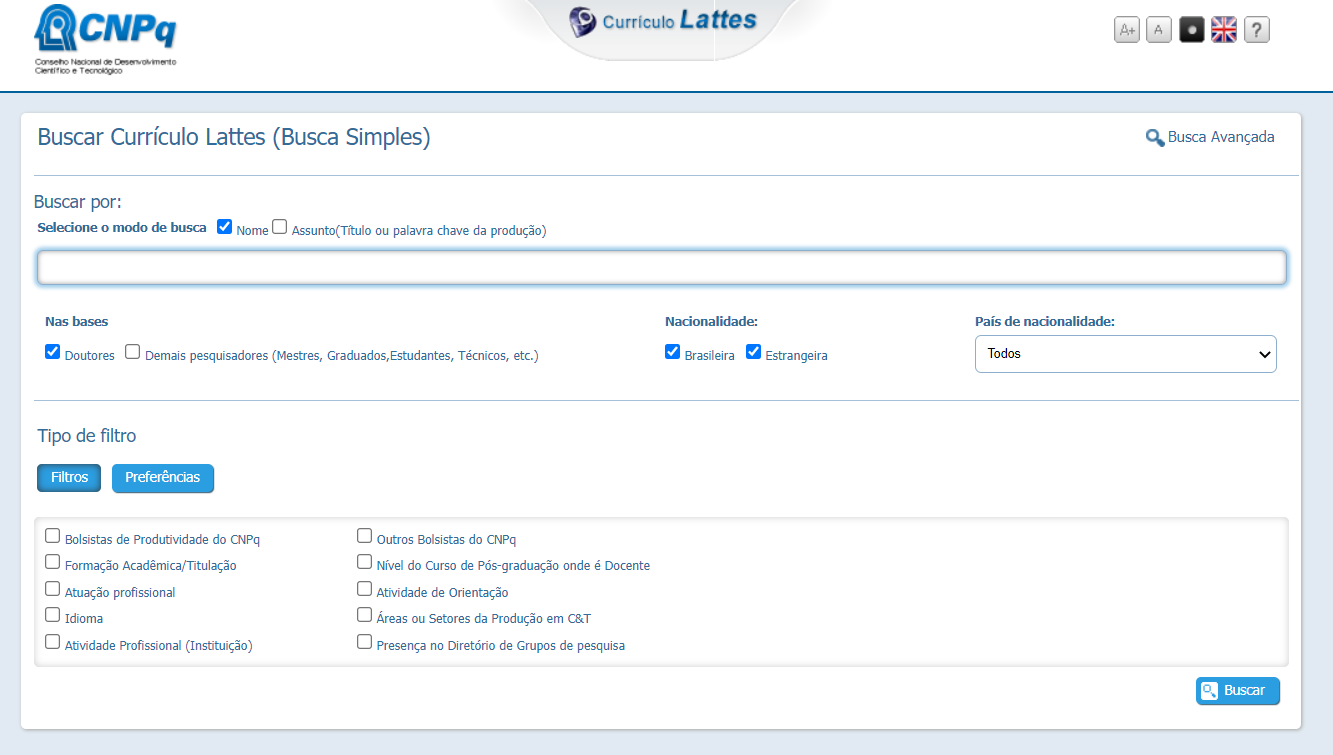1333x755 pixels.
Task: Enable the Demais pesquisadores checkbox
Action: point(133,352)
